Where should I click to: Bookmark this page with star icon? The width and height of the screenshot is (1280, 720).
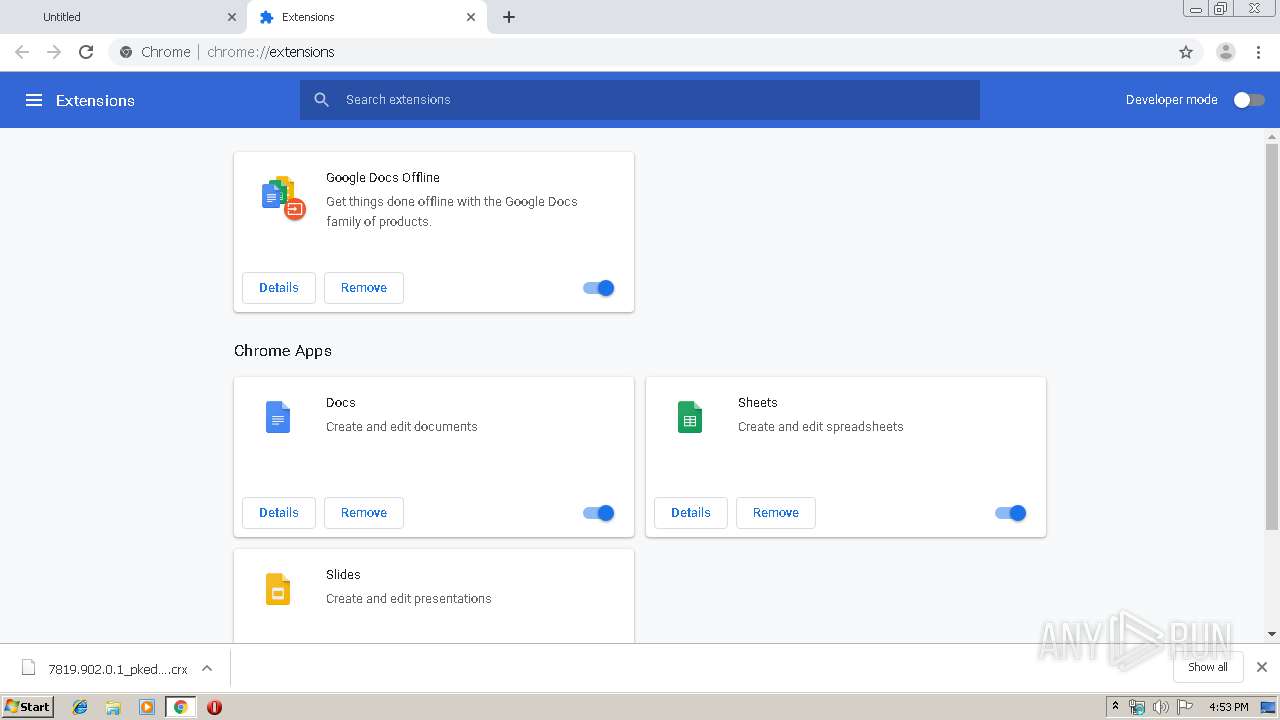[1186, 52]
